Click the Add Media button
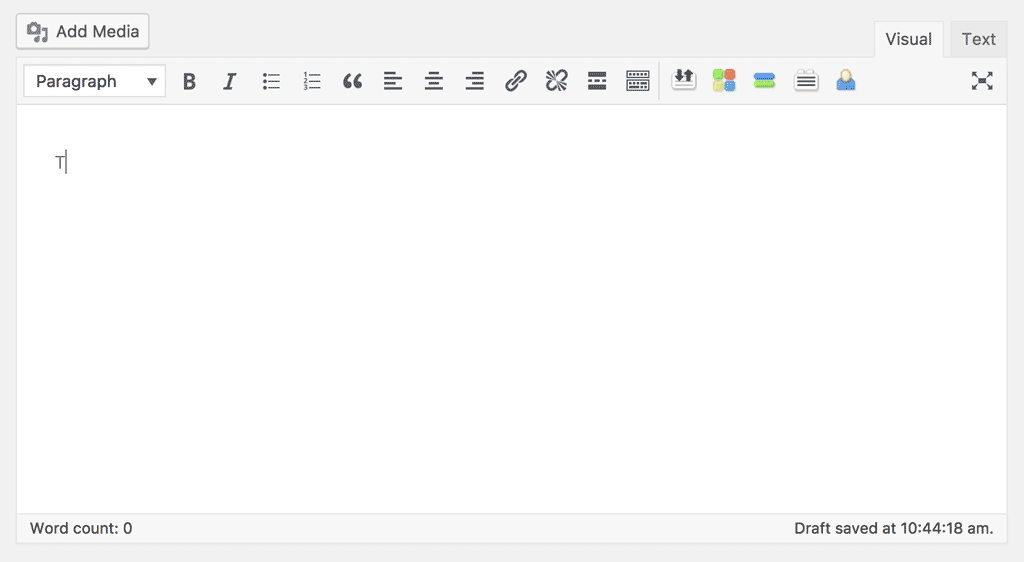The width and height of the screenshot is (1024, 562). point(83,32)
